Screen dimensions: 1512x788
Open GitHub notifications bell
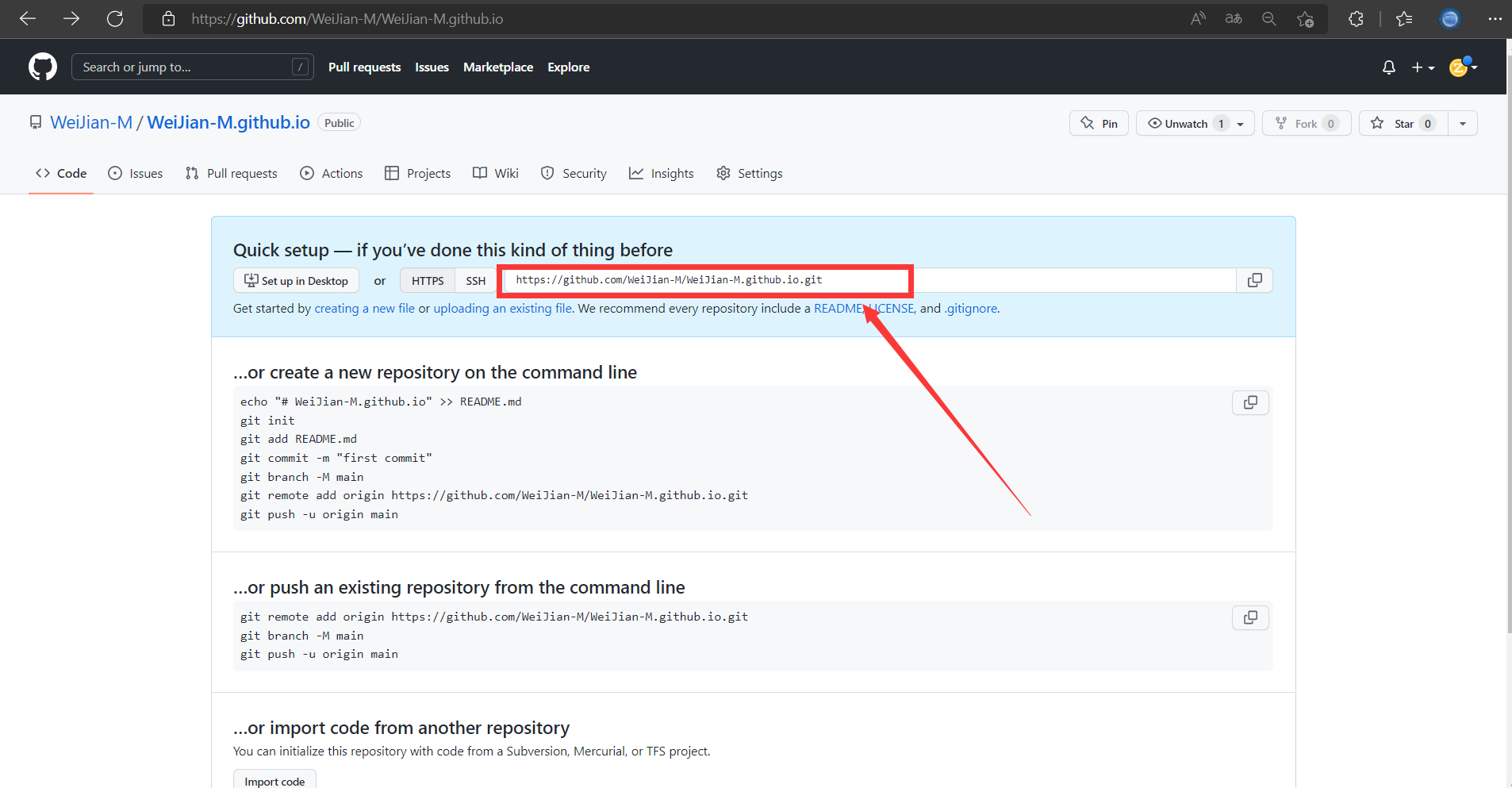click(1389, 67)
